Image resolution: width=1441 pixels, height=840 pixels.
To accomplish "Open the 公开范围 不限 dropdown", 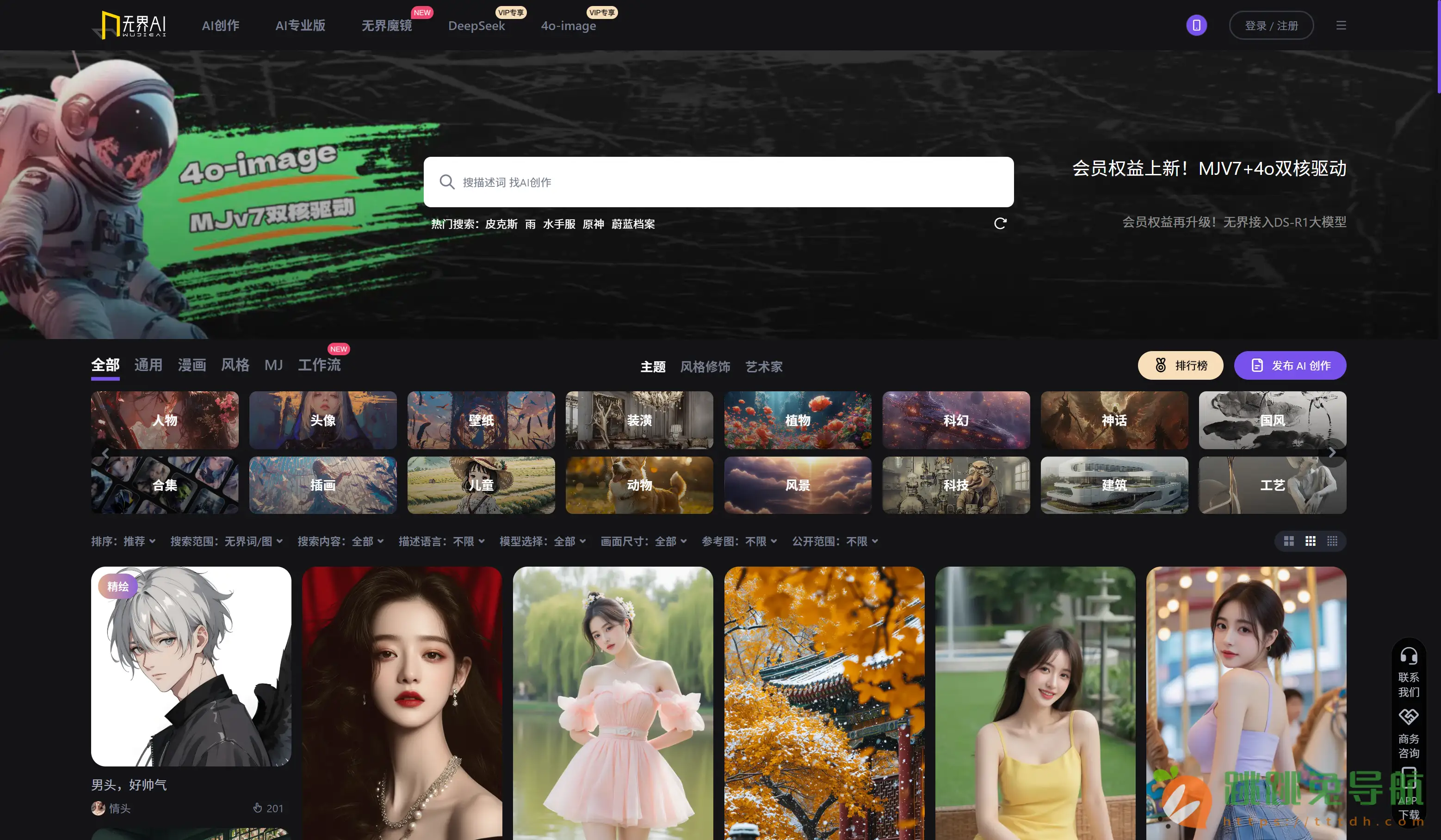I will click(835, 541).
